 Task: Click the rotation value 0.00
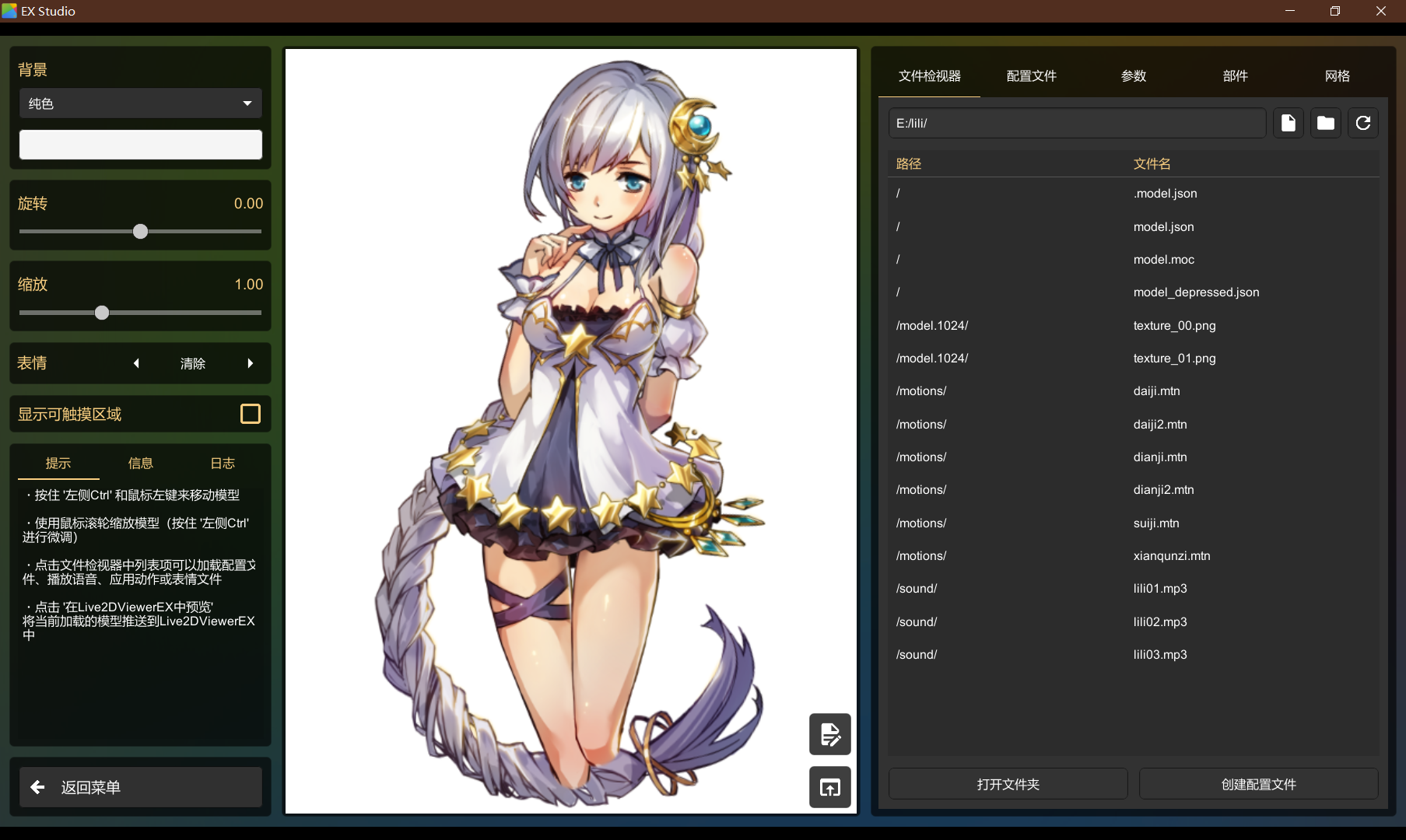click(x=248, y=204)
